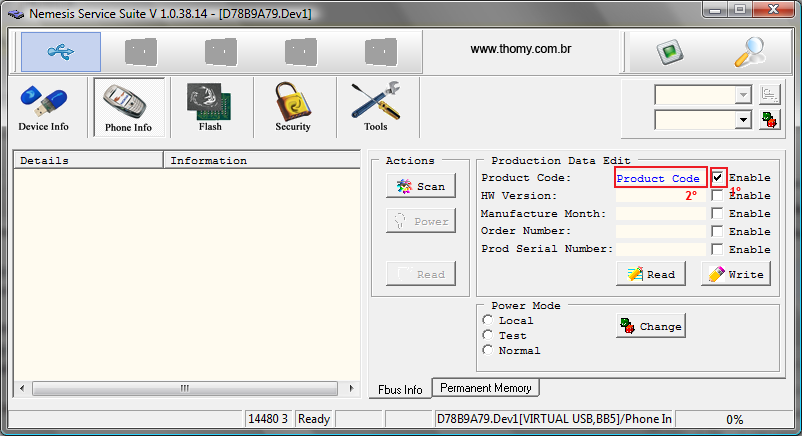Click the Scan button
This screenshot has height=436, width=802.
click(421, 186)
